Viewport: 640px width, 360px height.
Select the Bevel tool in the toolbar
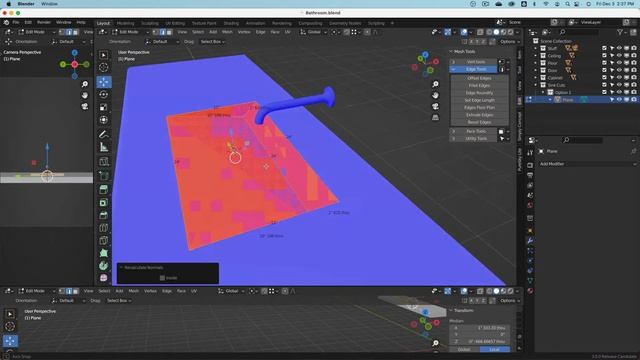104,215
